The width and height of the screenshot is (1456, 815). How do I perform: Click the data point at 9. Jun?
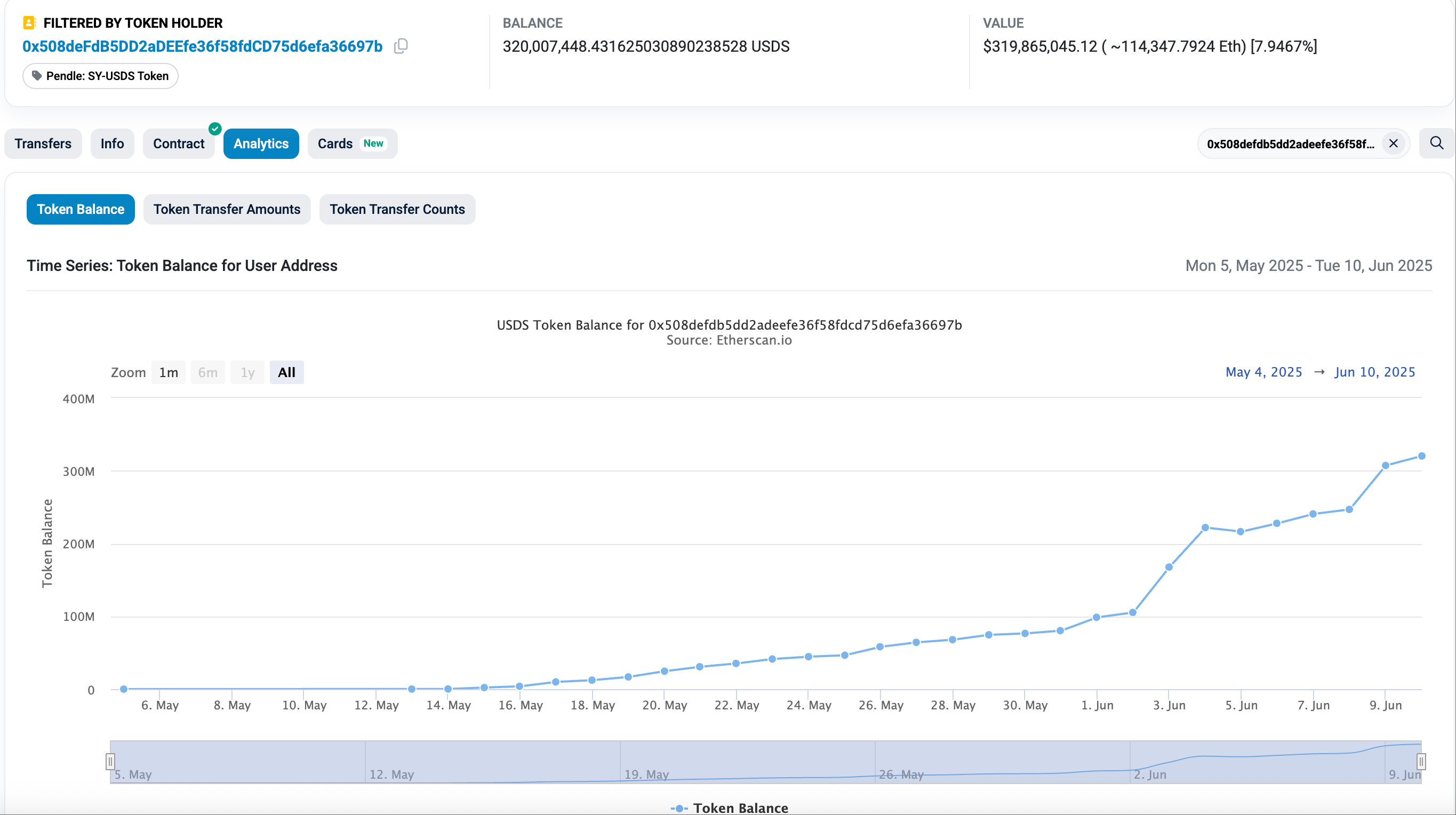point(1386,466)
